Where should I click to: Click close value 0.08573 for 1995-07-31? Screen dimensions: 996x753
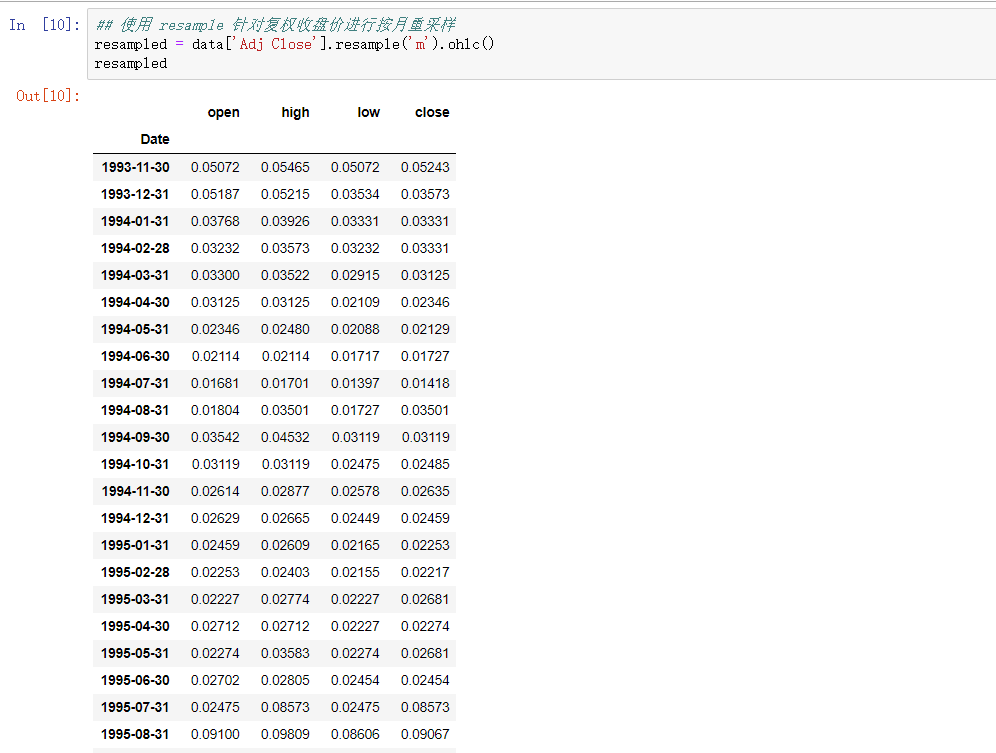tap(425, 707)
